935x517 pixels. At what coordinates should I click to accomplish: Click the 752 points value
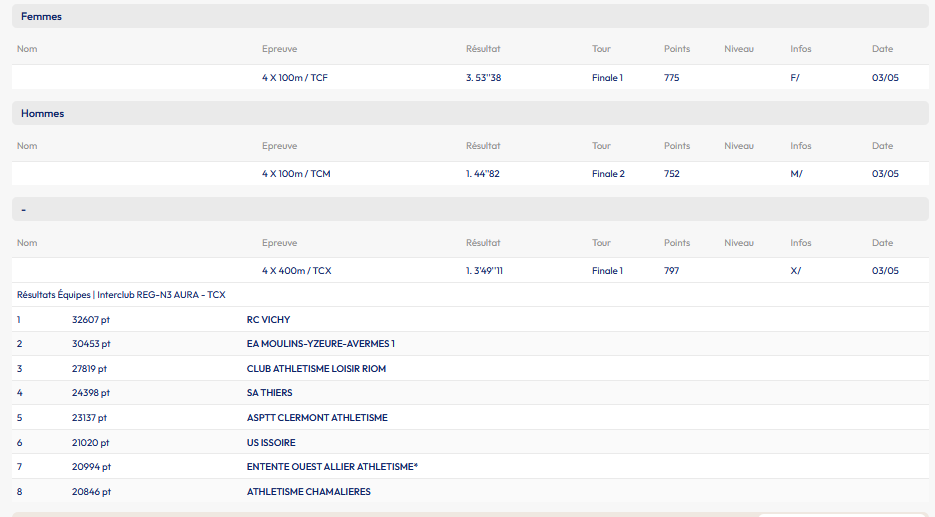click(671, 174)
